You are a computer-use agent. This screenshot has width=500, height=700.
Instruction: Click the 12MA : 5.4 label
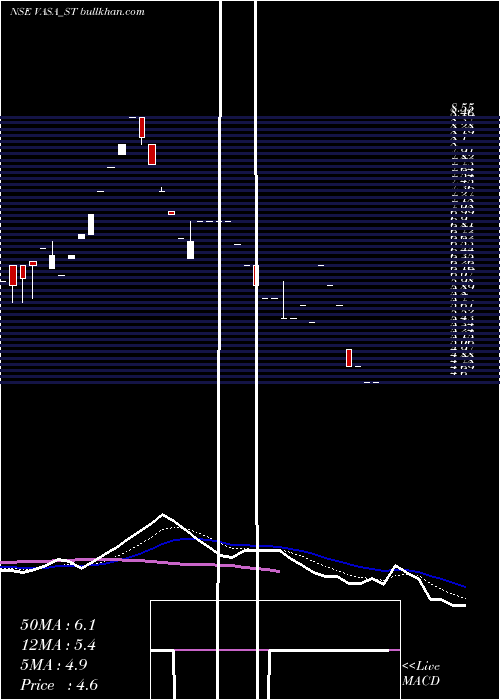click(x=58, y=645)
